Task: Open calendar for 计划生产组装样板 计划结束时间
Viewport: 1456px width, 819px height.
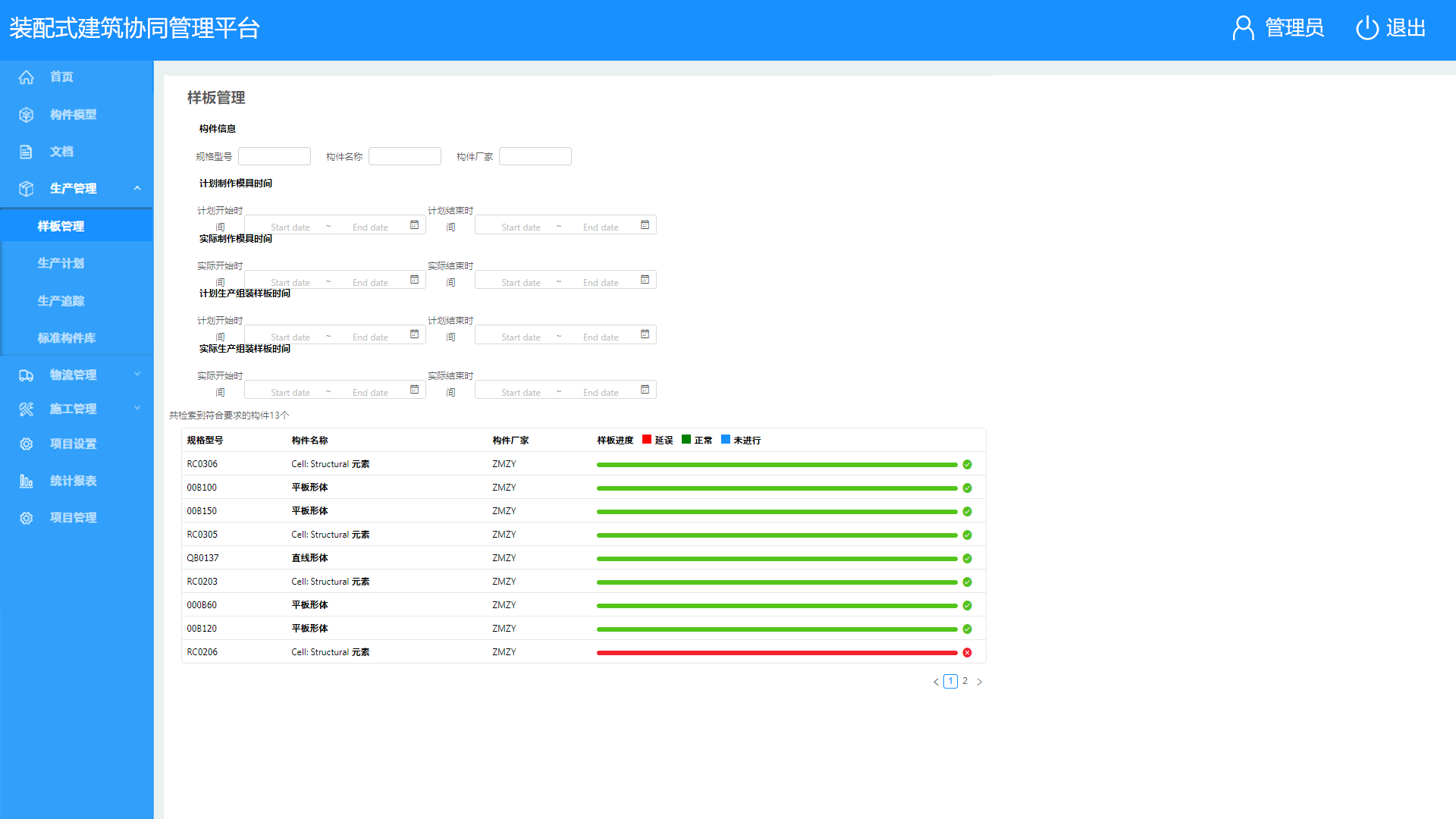Action: tap(645, 334)
